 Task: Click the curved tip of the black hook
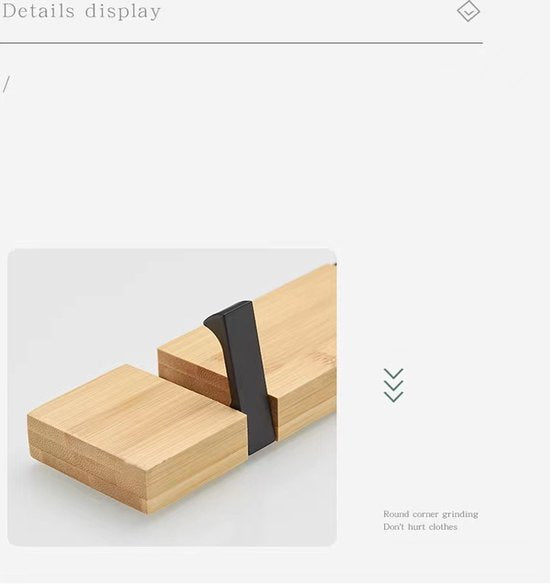(215, 324)
